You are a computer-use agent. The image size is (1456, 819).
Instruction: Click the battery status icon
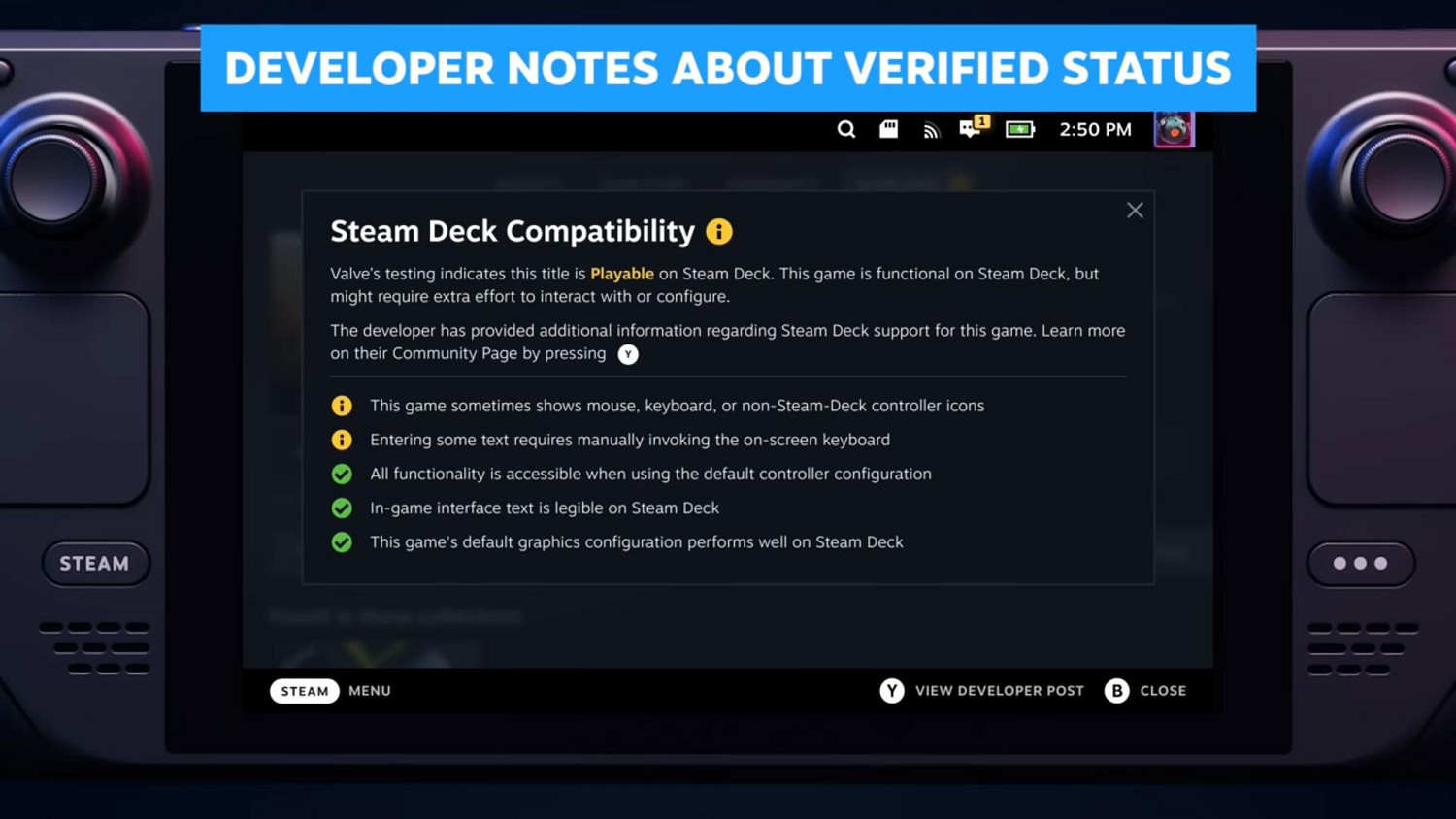1020,129
